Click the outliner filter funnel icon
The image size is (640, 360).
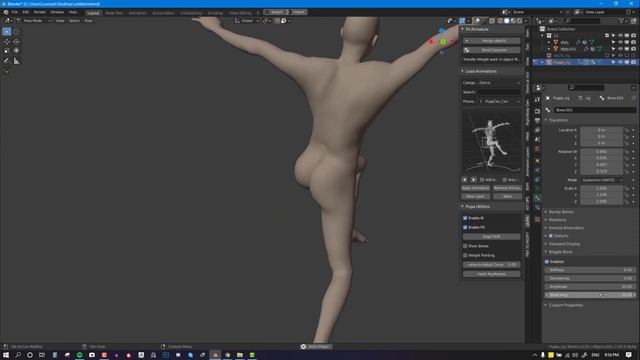pos(621,21)
